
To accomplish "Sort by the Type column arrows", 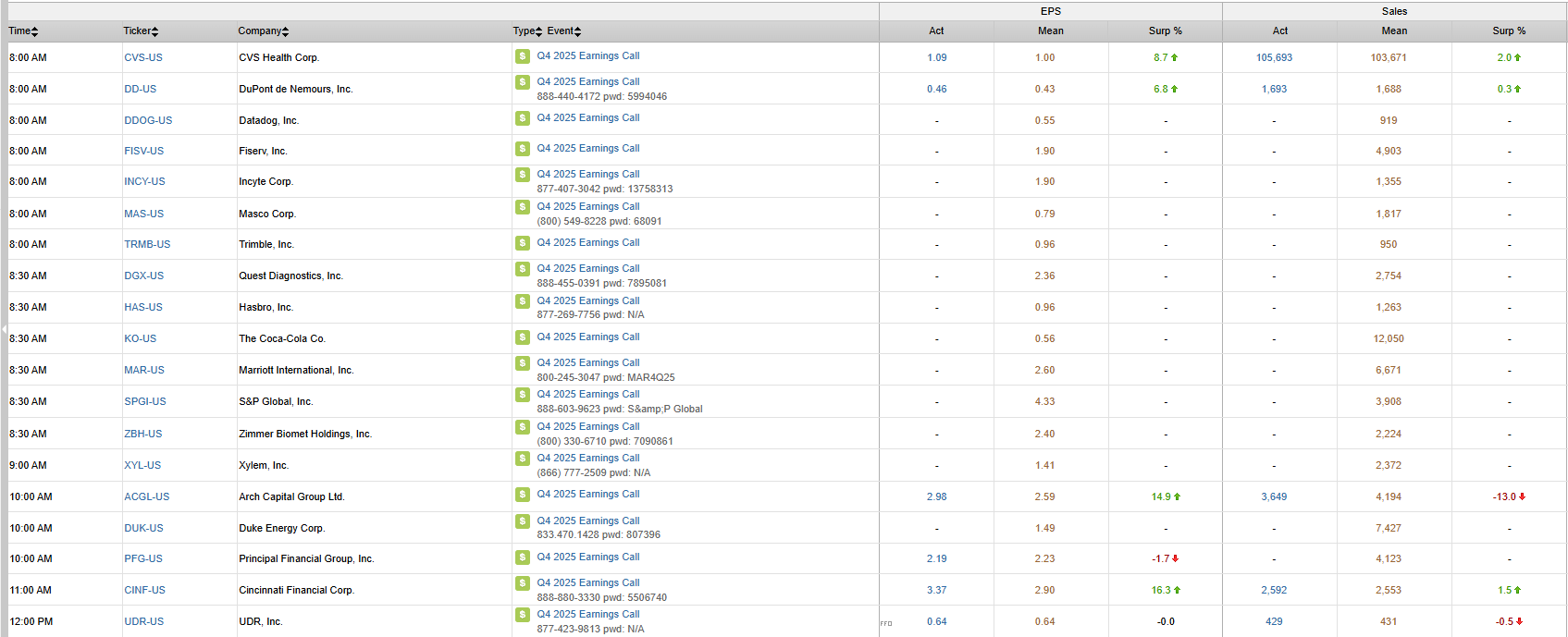I will [x=539, y=31].
